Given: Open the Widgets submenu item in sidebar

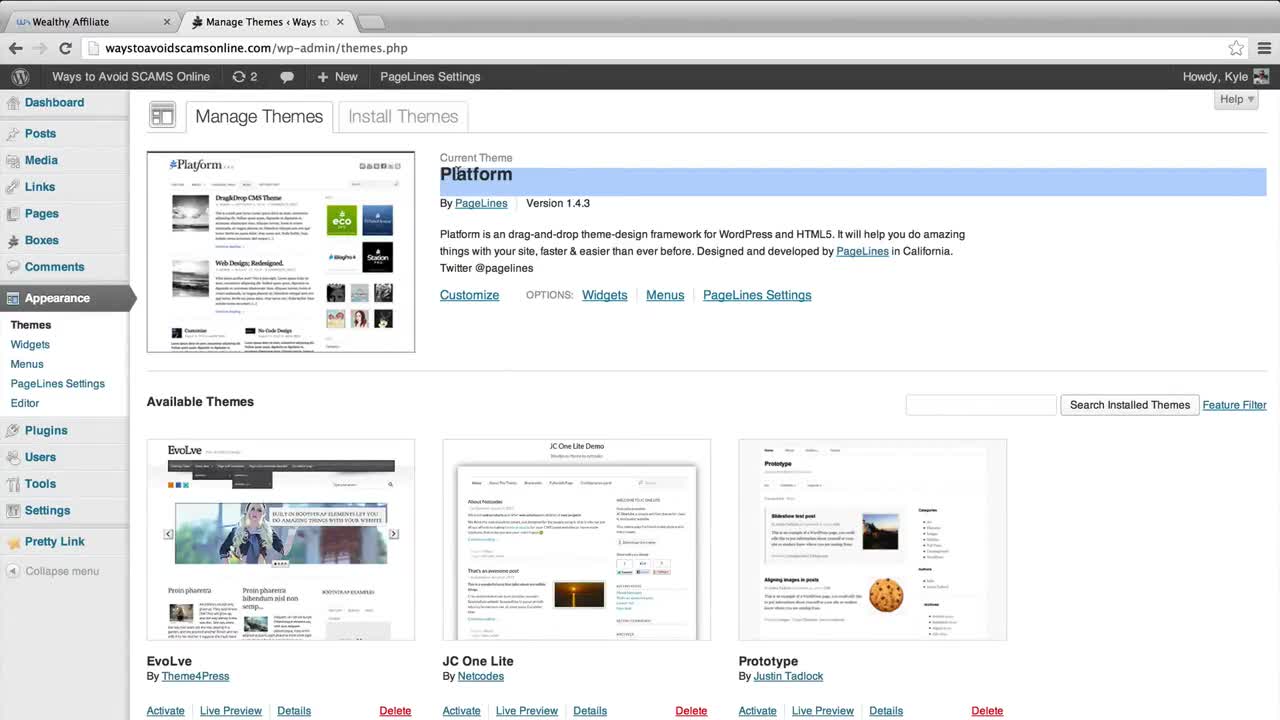Looking at the screenshot, I should [30, 344].
